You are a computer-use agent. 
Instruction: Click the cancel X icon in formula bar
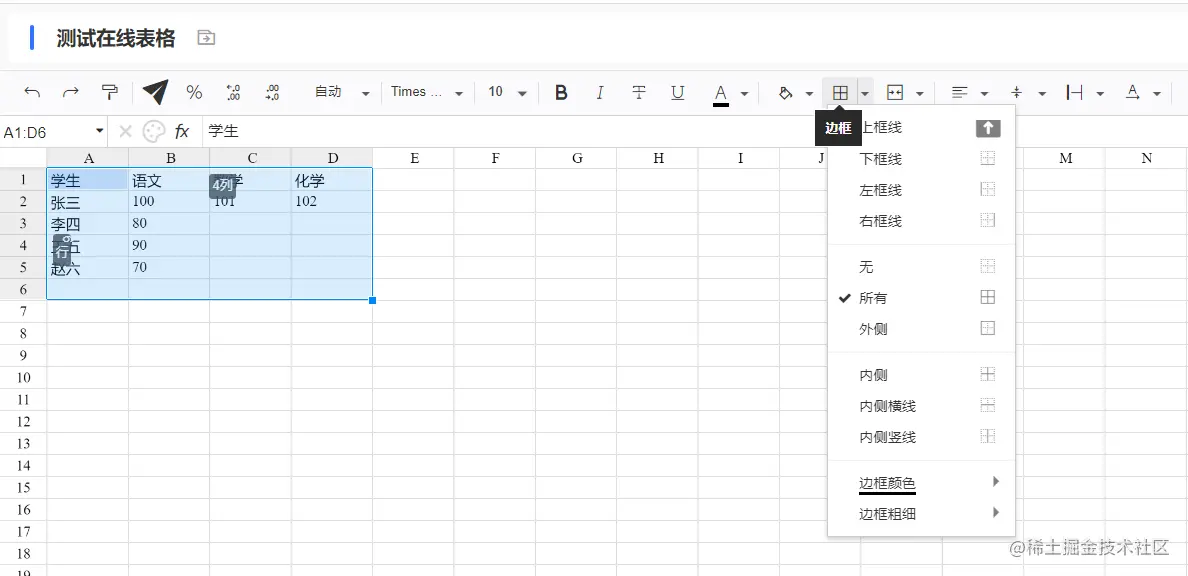point(126,132)
